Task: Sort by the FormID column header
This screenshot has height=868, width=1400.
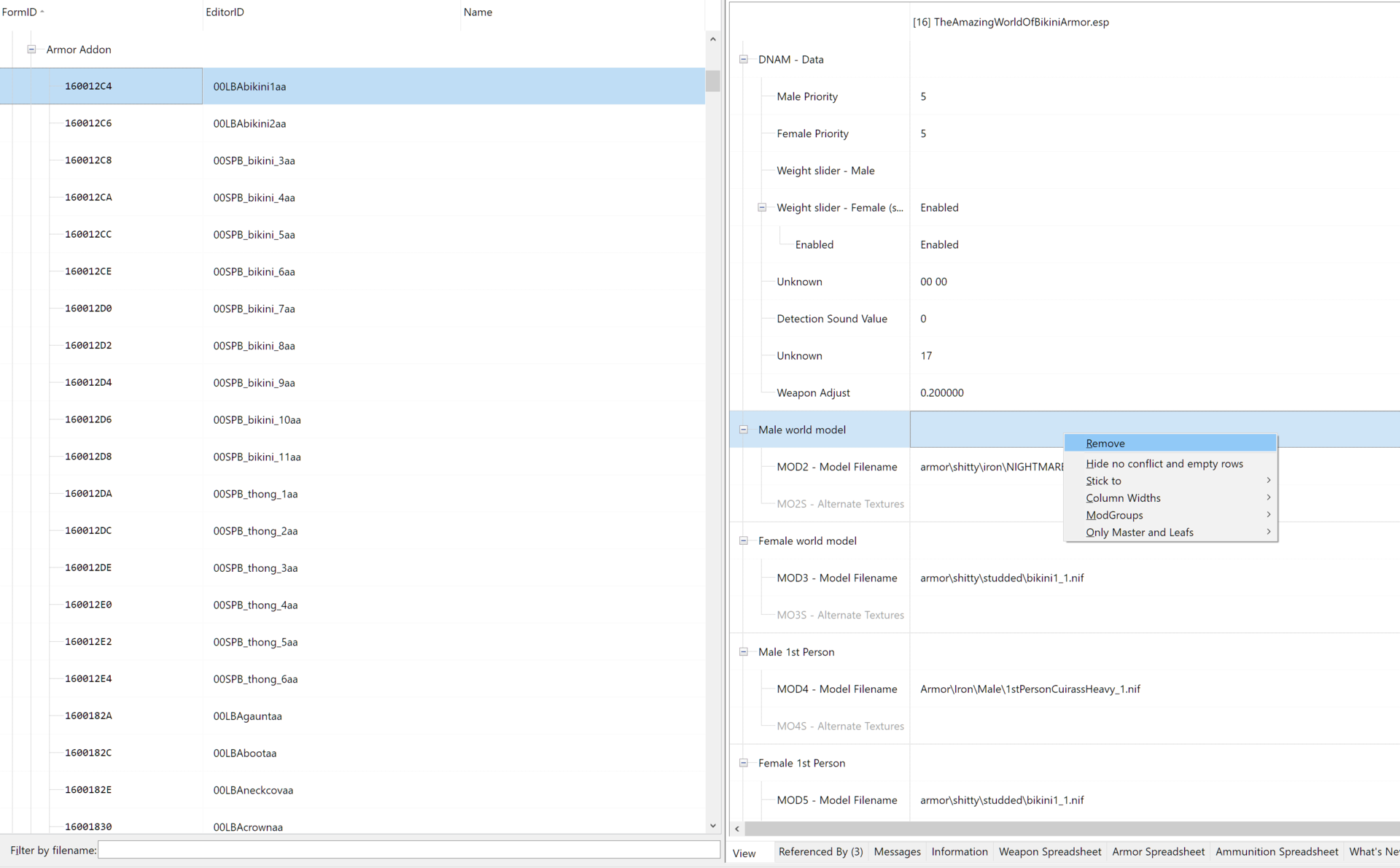Action: (101, 12)
